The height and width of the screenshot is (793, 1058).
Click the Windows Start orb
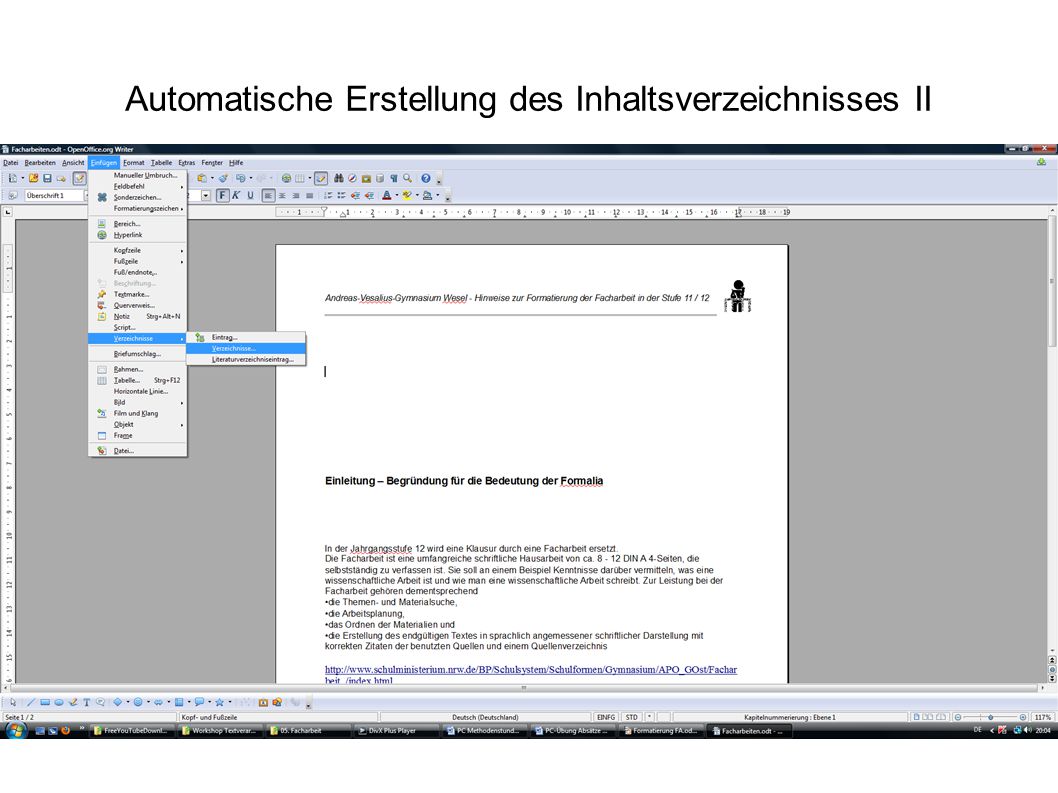coord(16,730)
